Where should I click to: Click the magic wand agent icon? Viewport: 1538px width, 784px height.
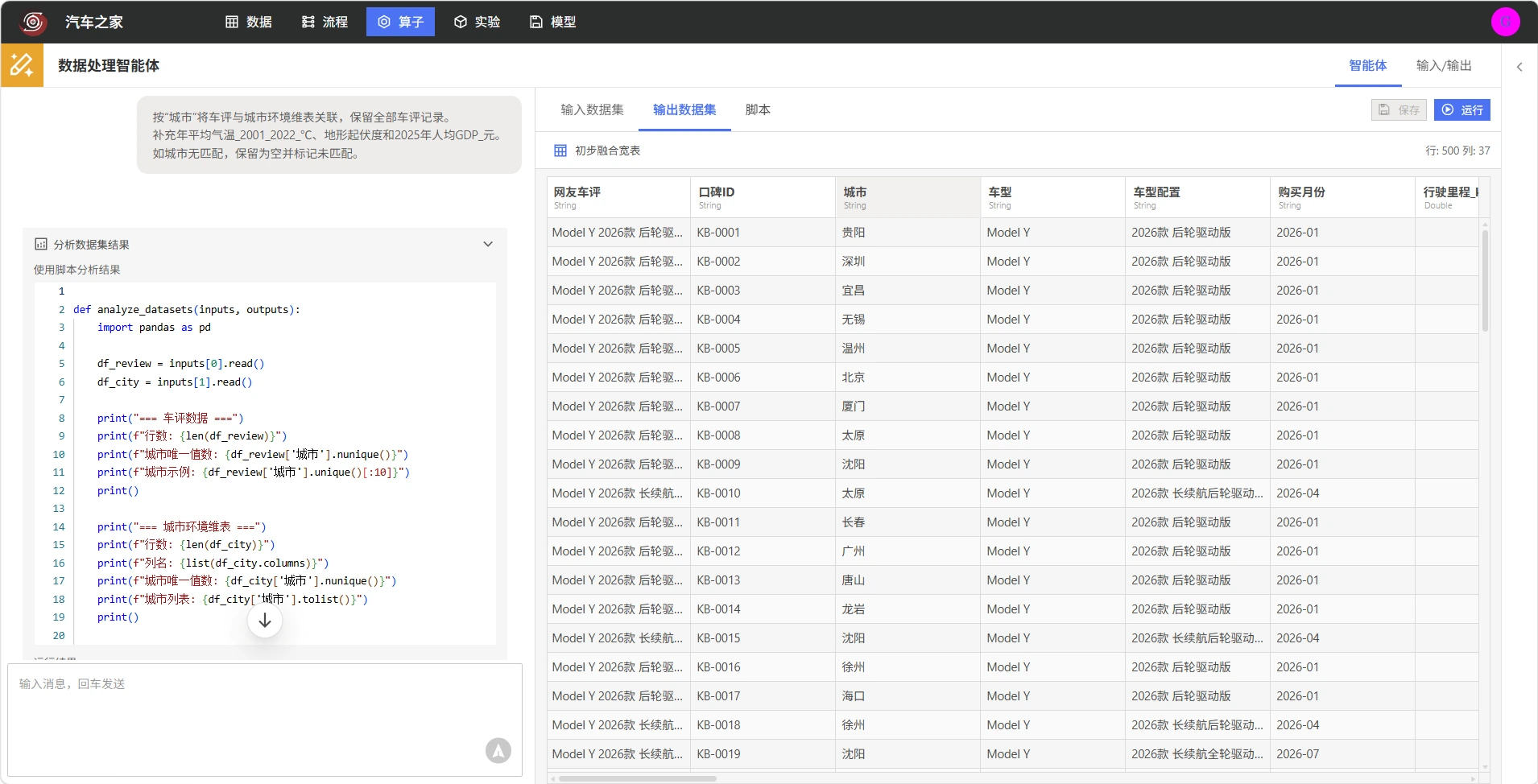[22, 65]
